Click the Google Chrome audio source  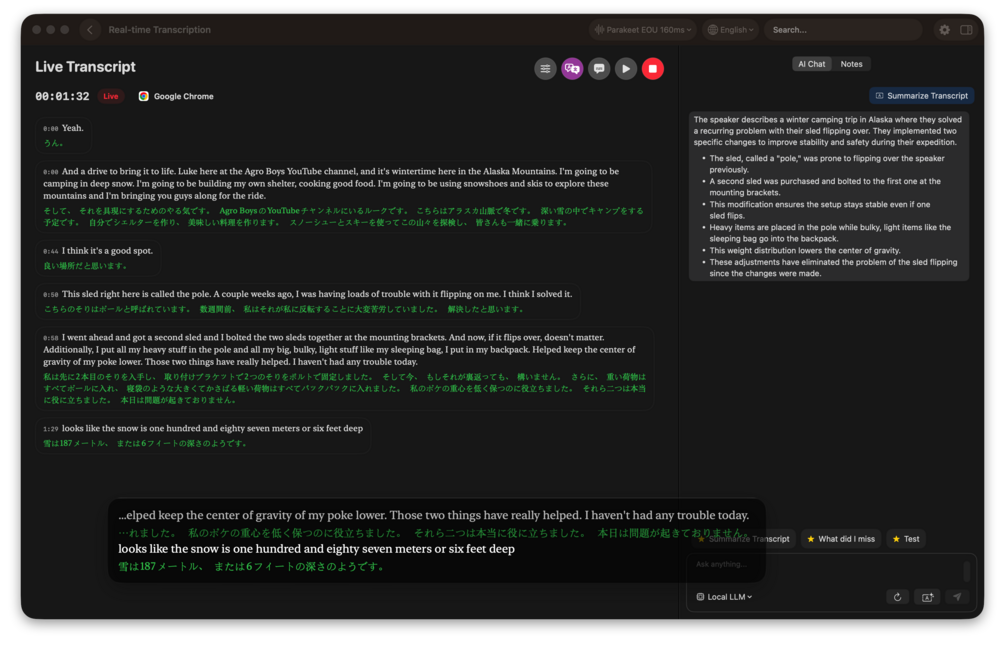coord(176,96)
